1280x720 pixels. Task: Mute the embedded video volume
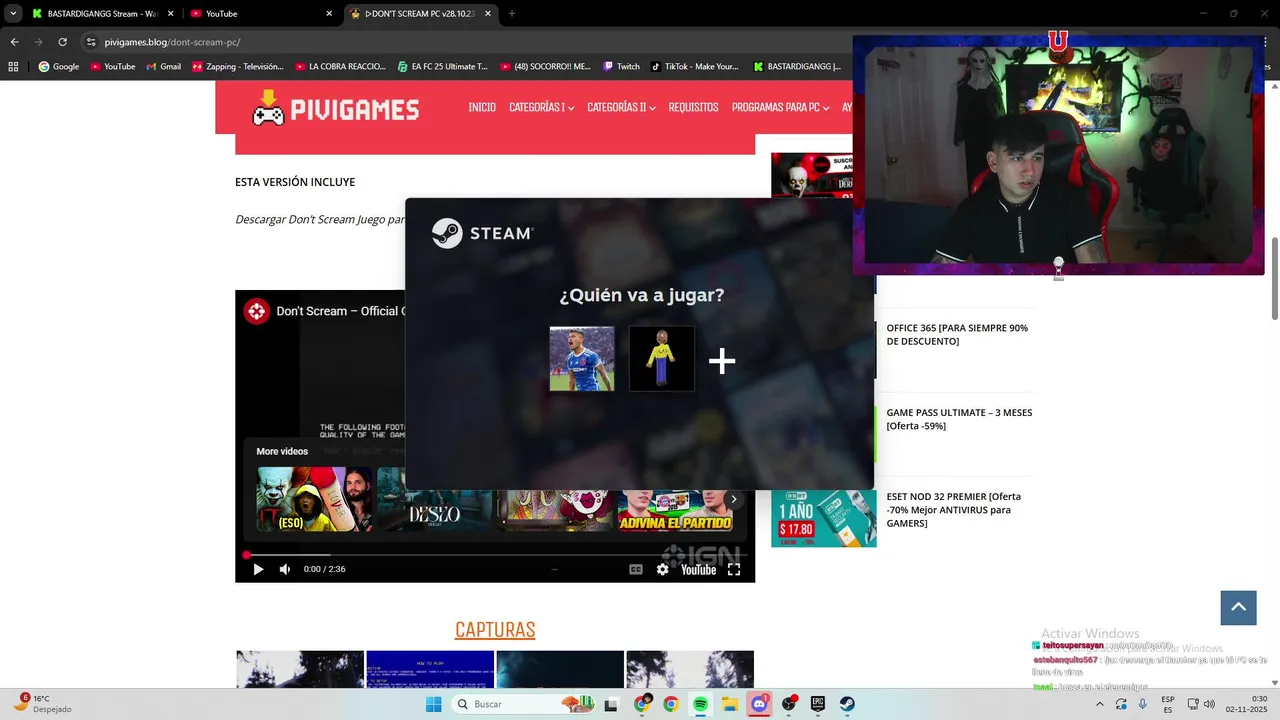pos(285,569)
